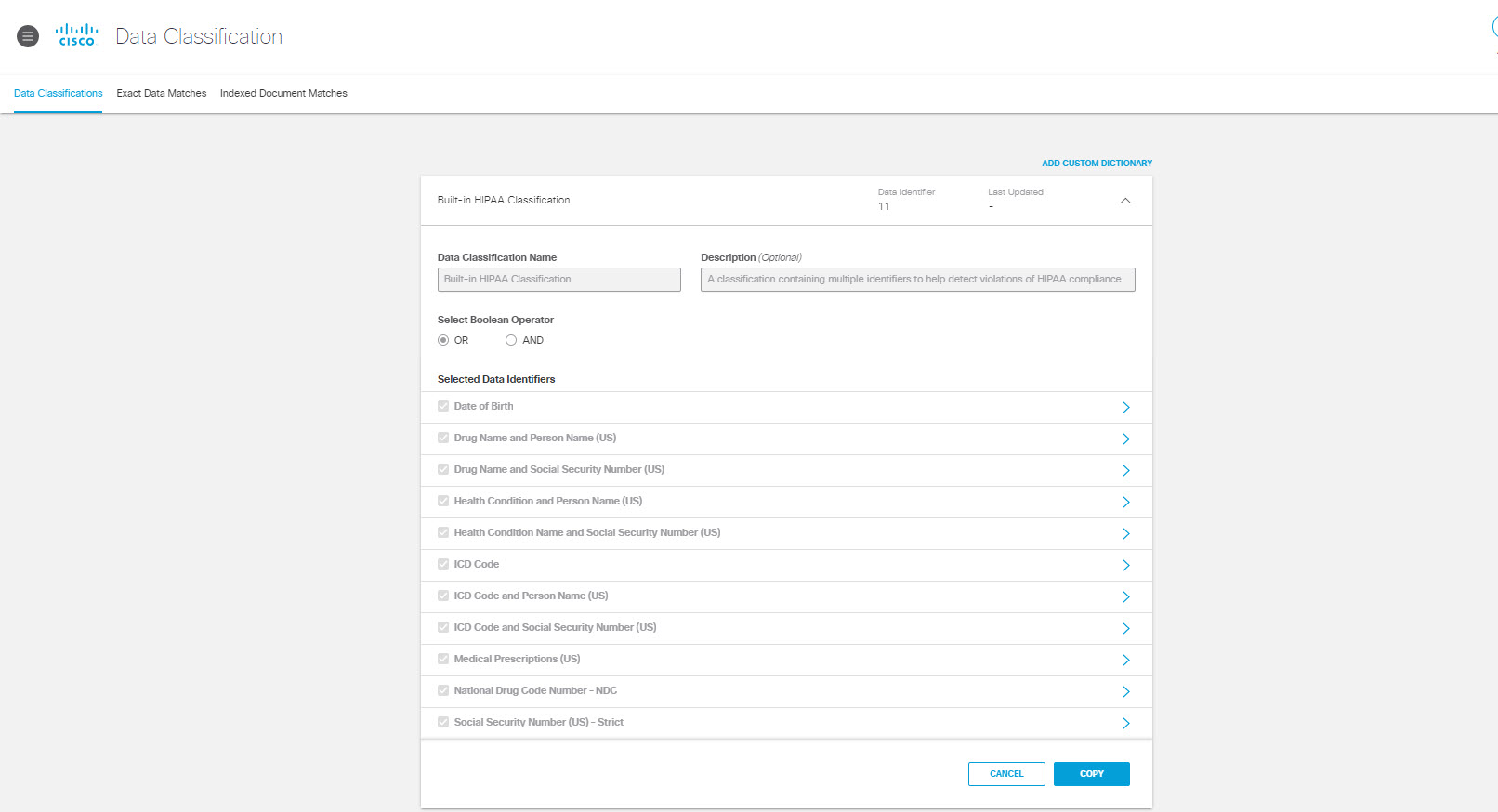Expand National Drug Code Number - NDC chevron
Image resolution: width=1498 pixels, height=812 pixels.
pos(1125,692)
